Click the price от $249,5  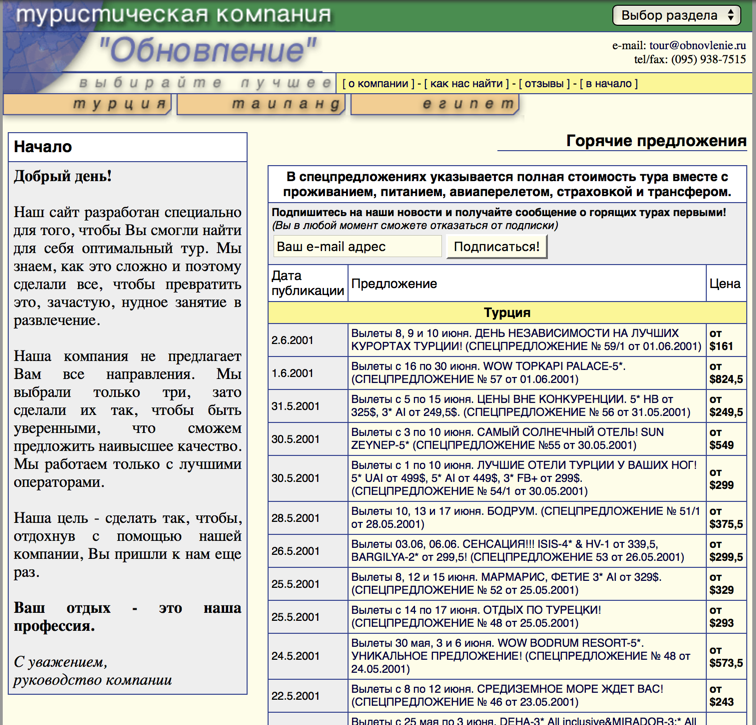tap(726, 405)
